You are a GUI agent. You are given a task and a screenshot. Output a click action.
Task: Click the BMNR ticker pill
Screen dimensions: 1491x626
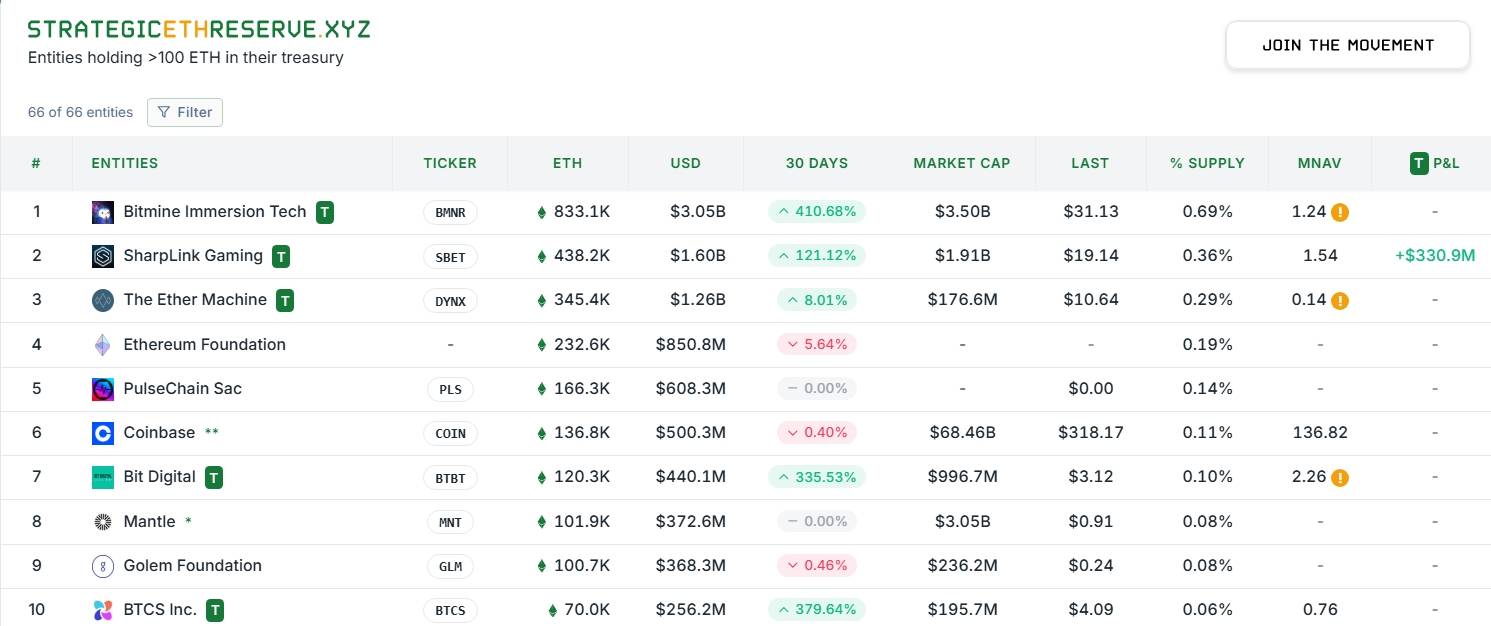tap(450, 212)
